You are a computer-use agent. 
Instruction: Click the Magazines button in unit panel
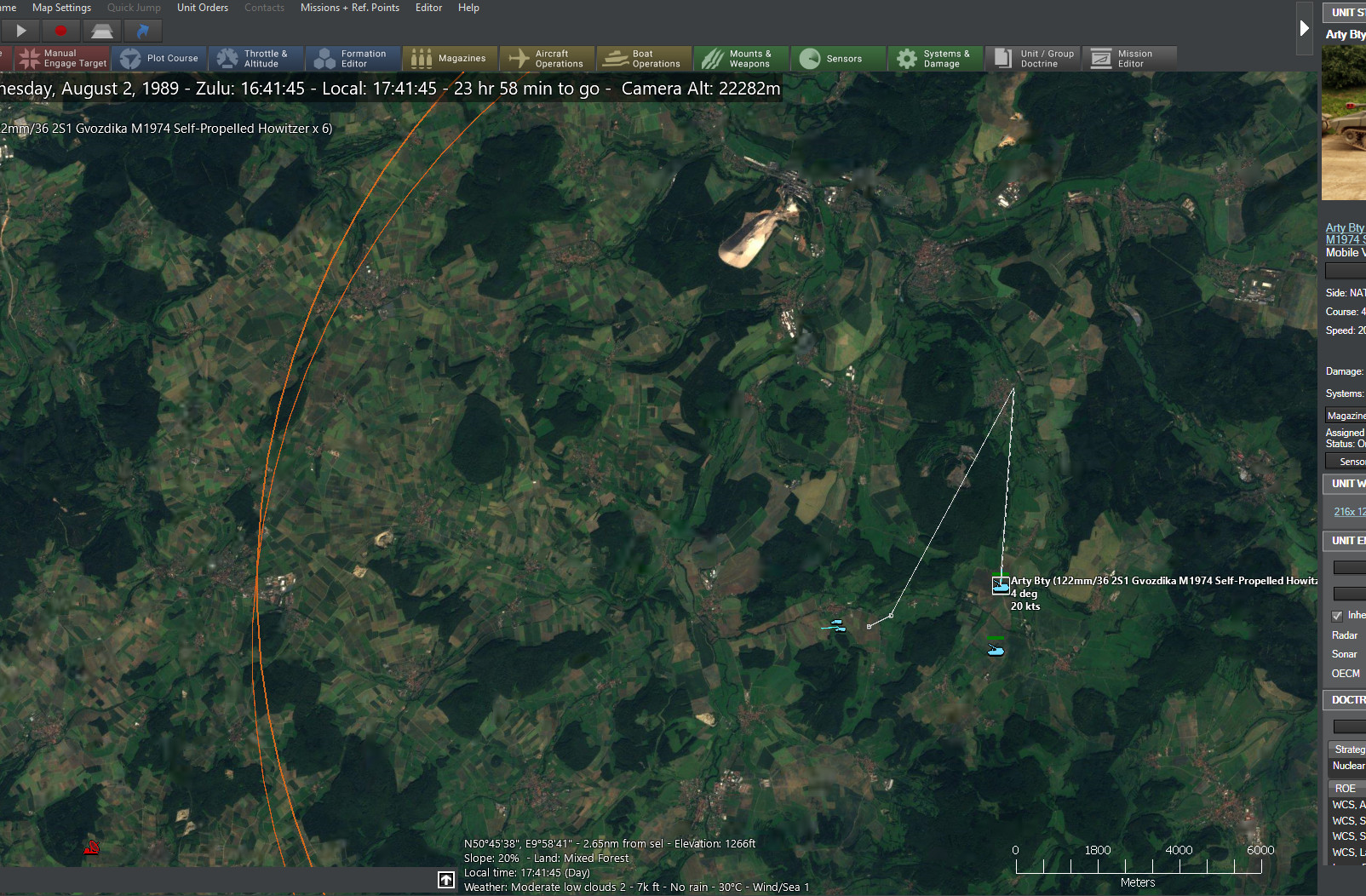click(x=1346, y=416)
